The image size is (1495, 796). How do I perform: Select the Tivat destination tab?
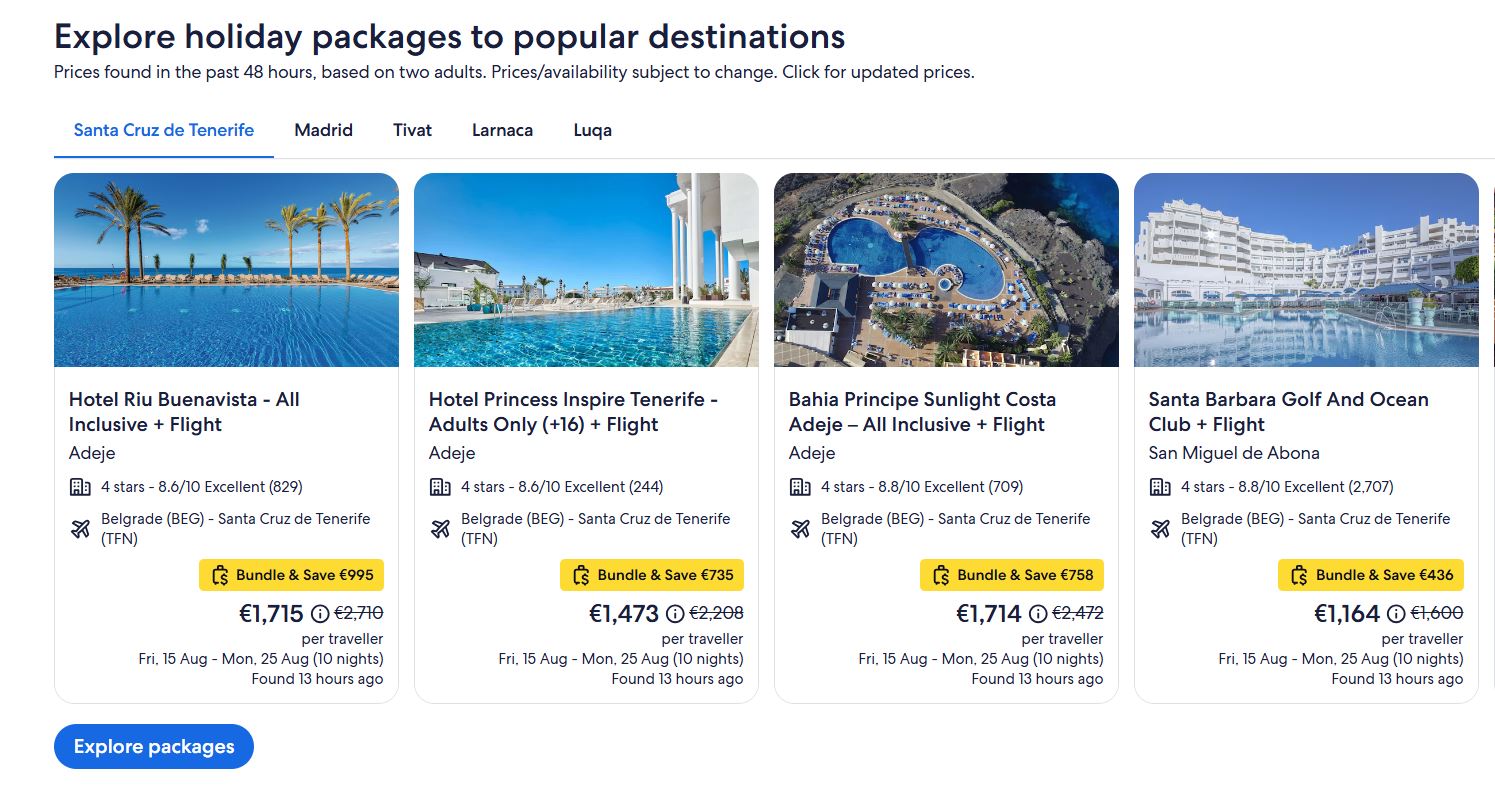tap(412, 130)
